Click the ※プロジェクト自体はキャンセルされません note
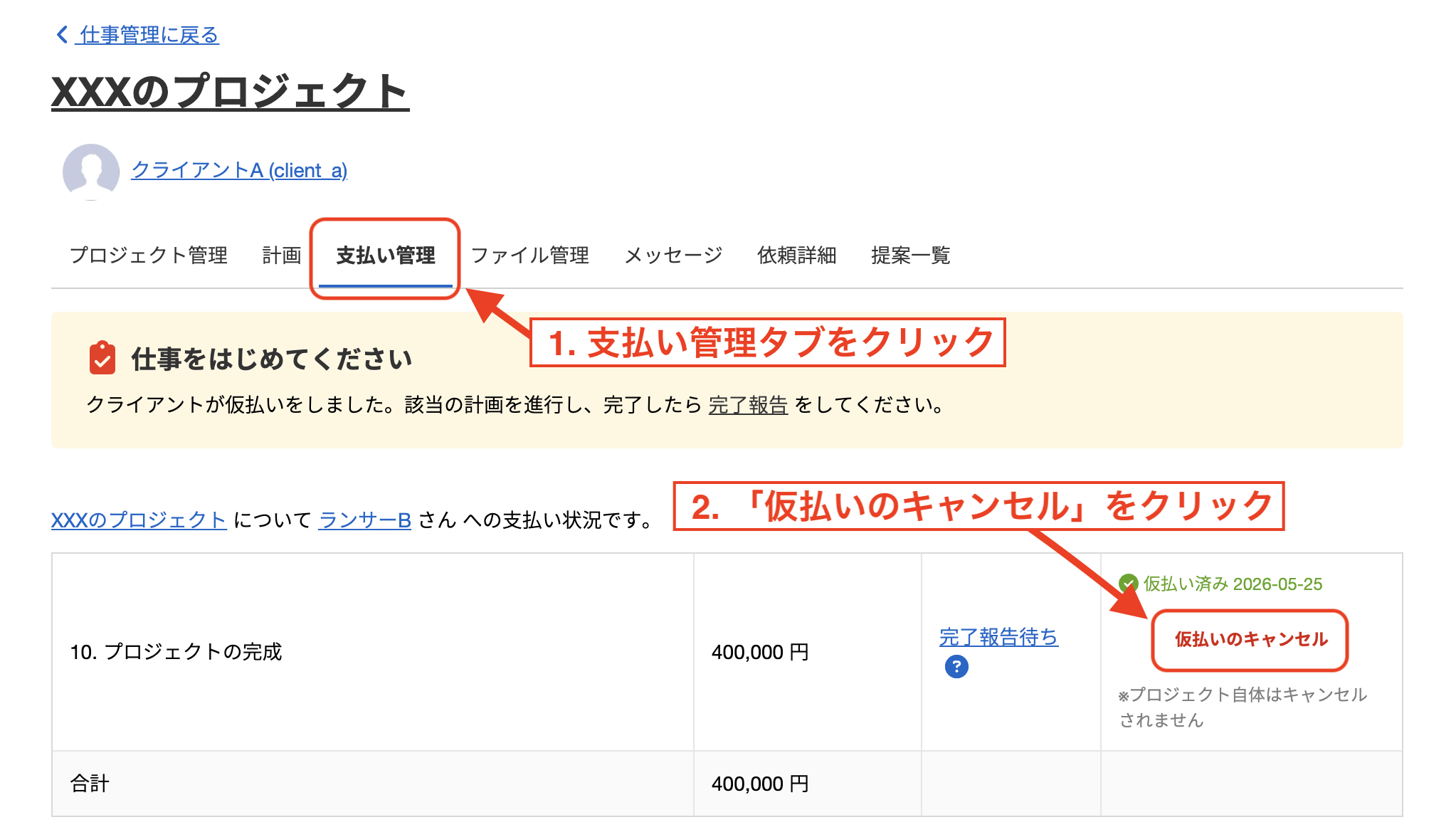The image size is (1456, 837). point(1243,707)
